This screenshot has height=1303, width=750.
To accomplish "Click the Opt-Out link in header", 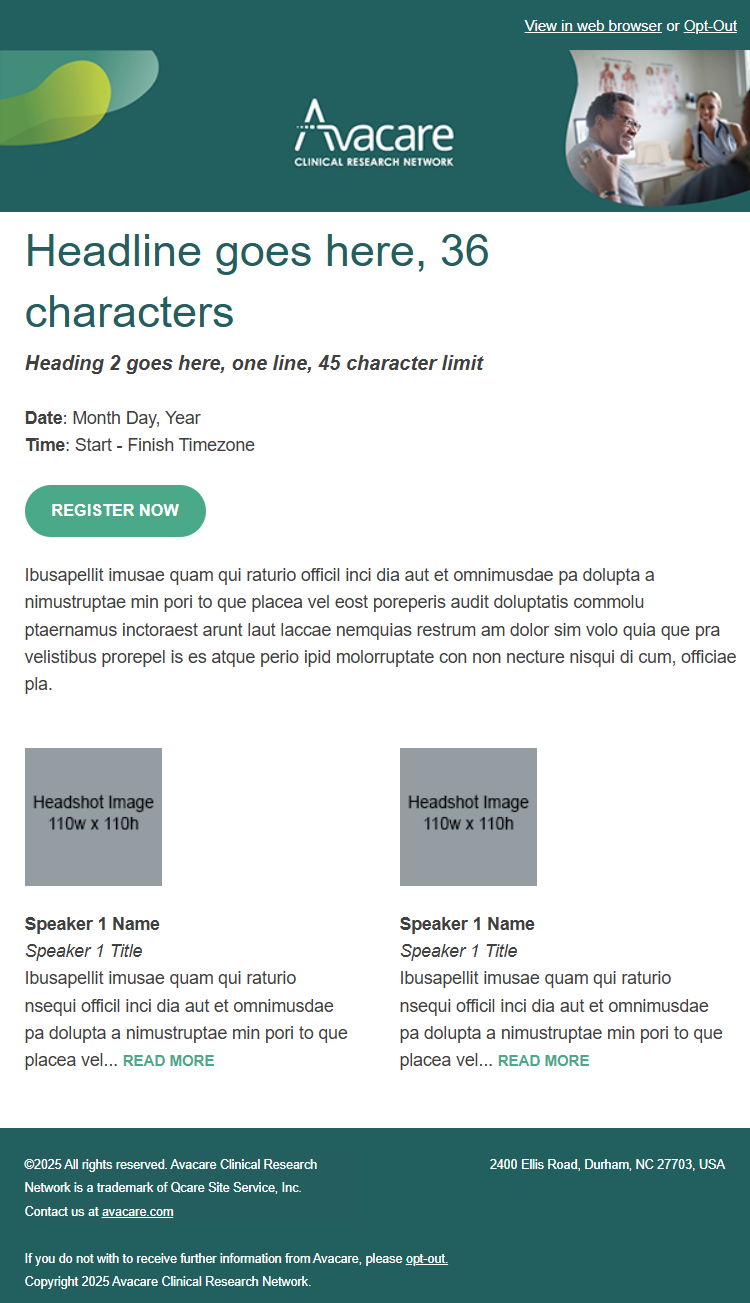I will point(710,26).
